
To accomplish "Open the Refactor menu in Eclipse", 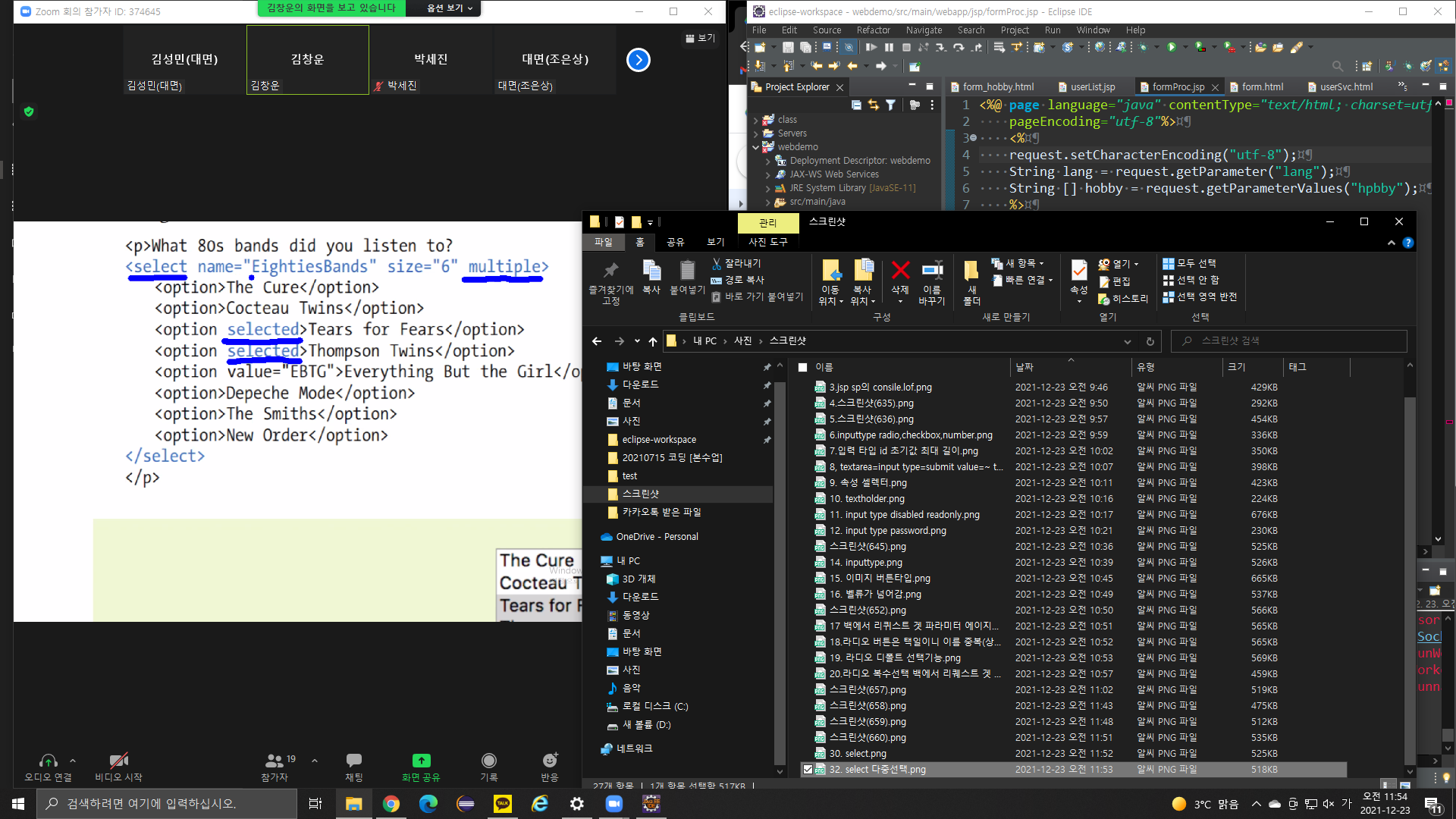I will [x=873, y=30].
